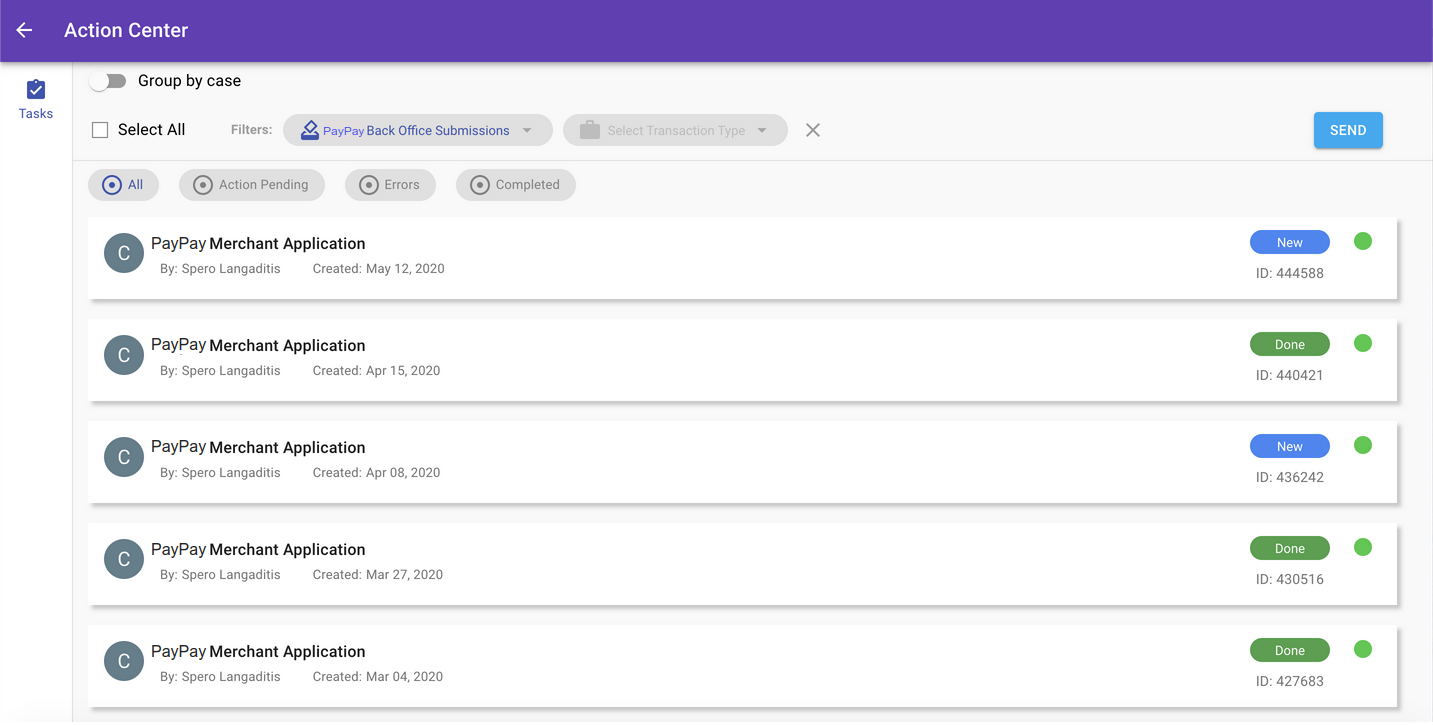Click the SEND button
The height and width of the screenshot is (725, 1433).
(x=1348, y=130)
